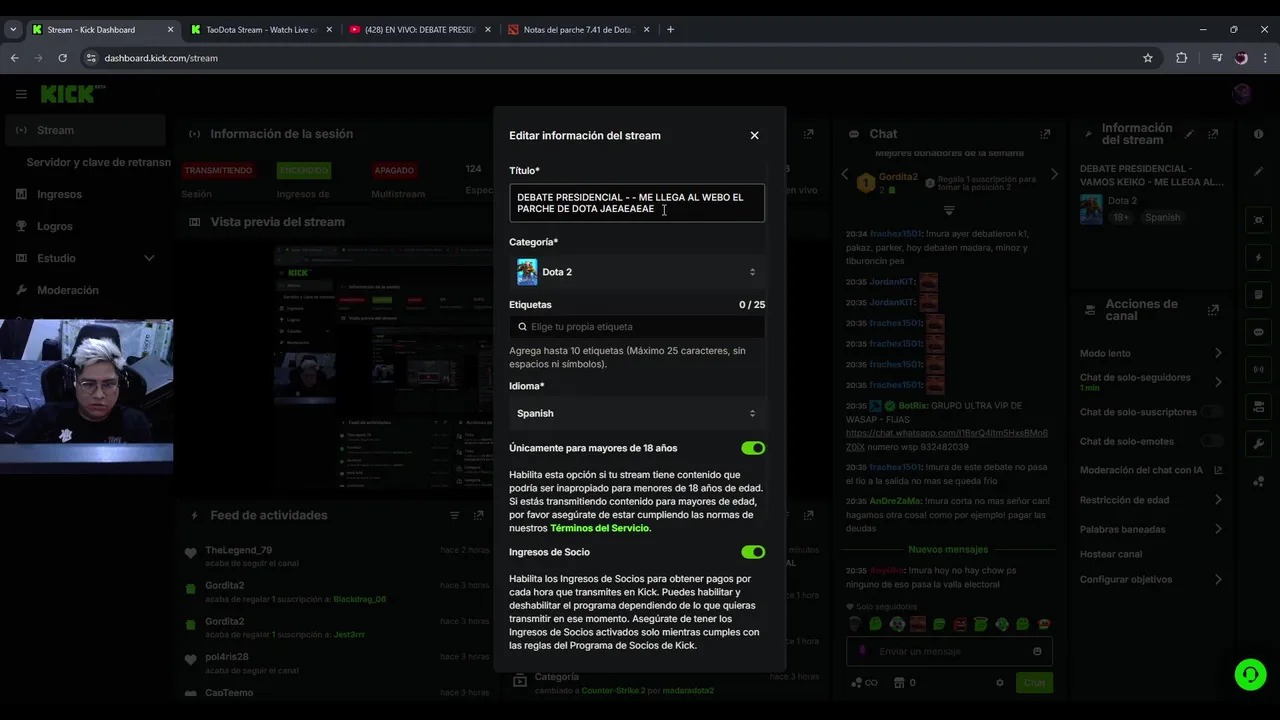
Task: Reload the dashboard page
Action: pyautogui.click(x=62, y=58)
